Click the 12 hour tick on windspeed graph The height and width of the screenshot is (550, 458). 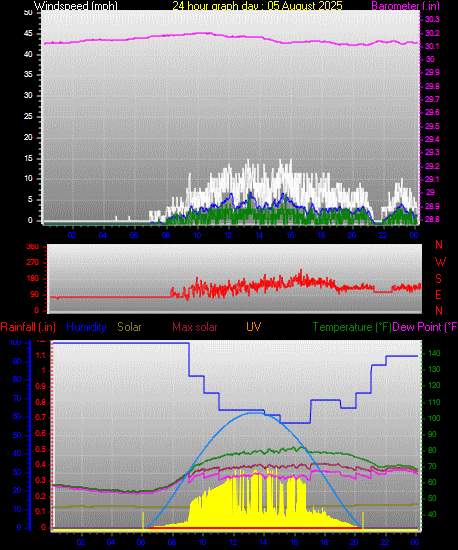click(228, 235)
